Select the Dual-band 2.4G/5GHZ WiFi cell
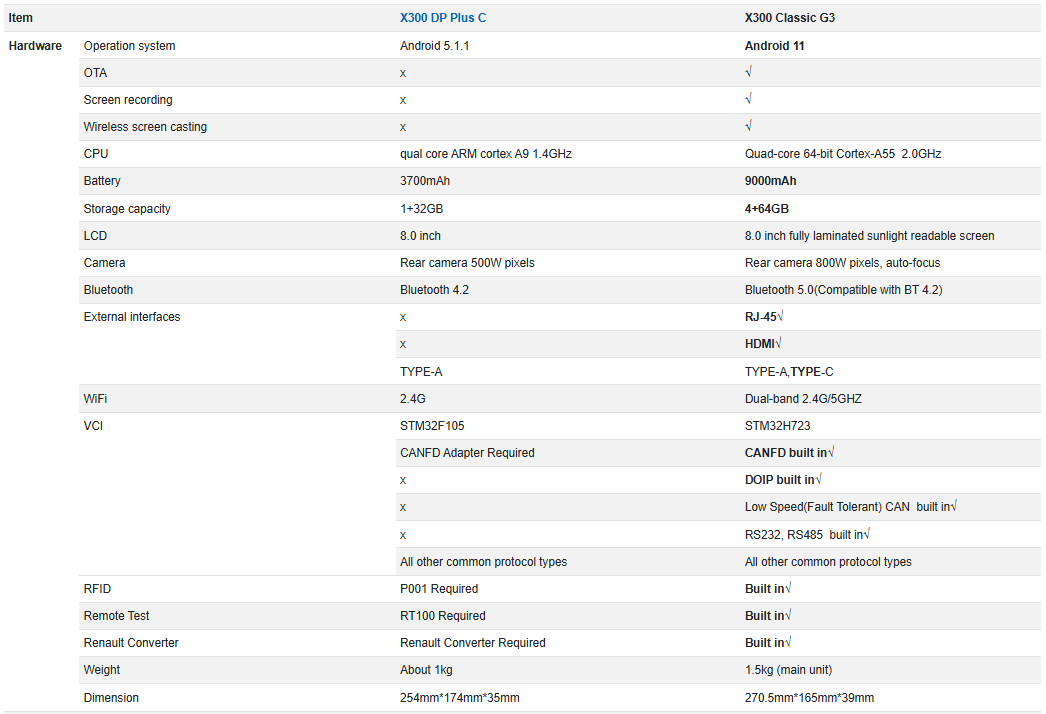This screenshot has height=714, width=1046. 803,398
